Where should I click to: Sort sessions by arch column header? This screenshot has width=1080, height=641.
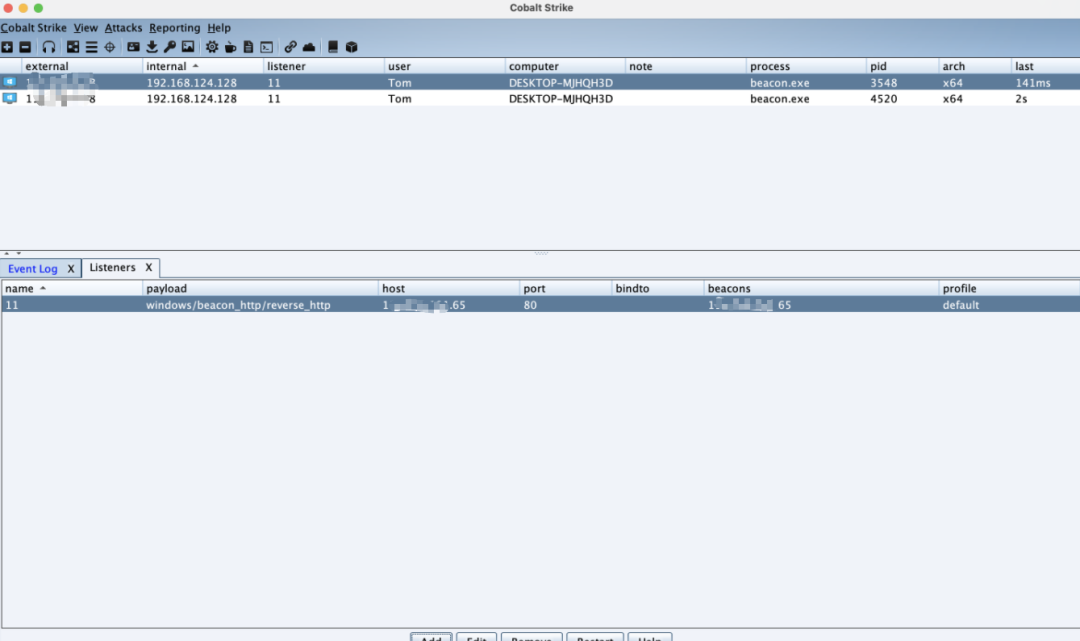pos(975,66)
